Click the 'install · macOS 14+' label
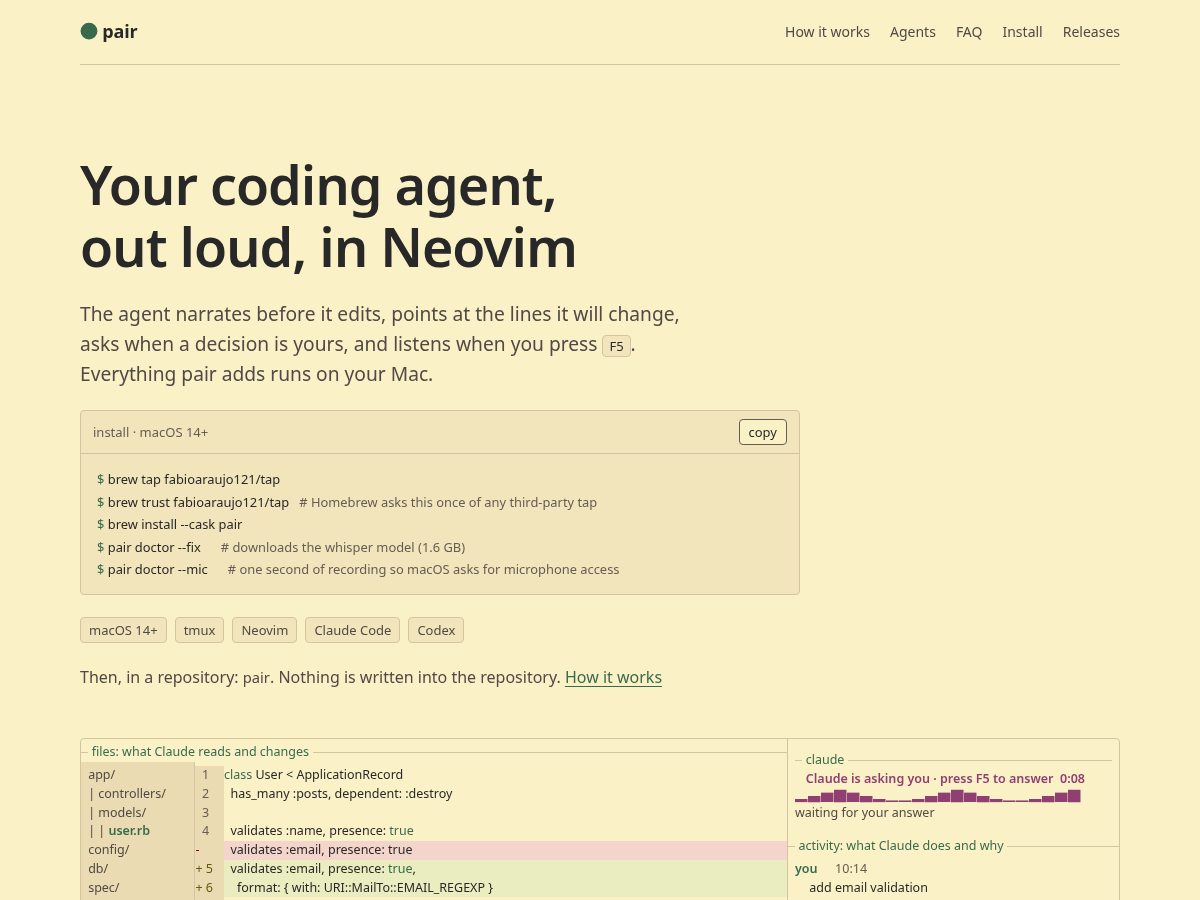 150,432
